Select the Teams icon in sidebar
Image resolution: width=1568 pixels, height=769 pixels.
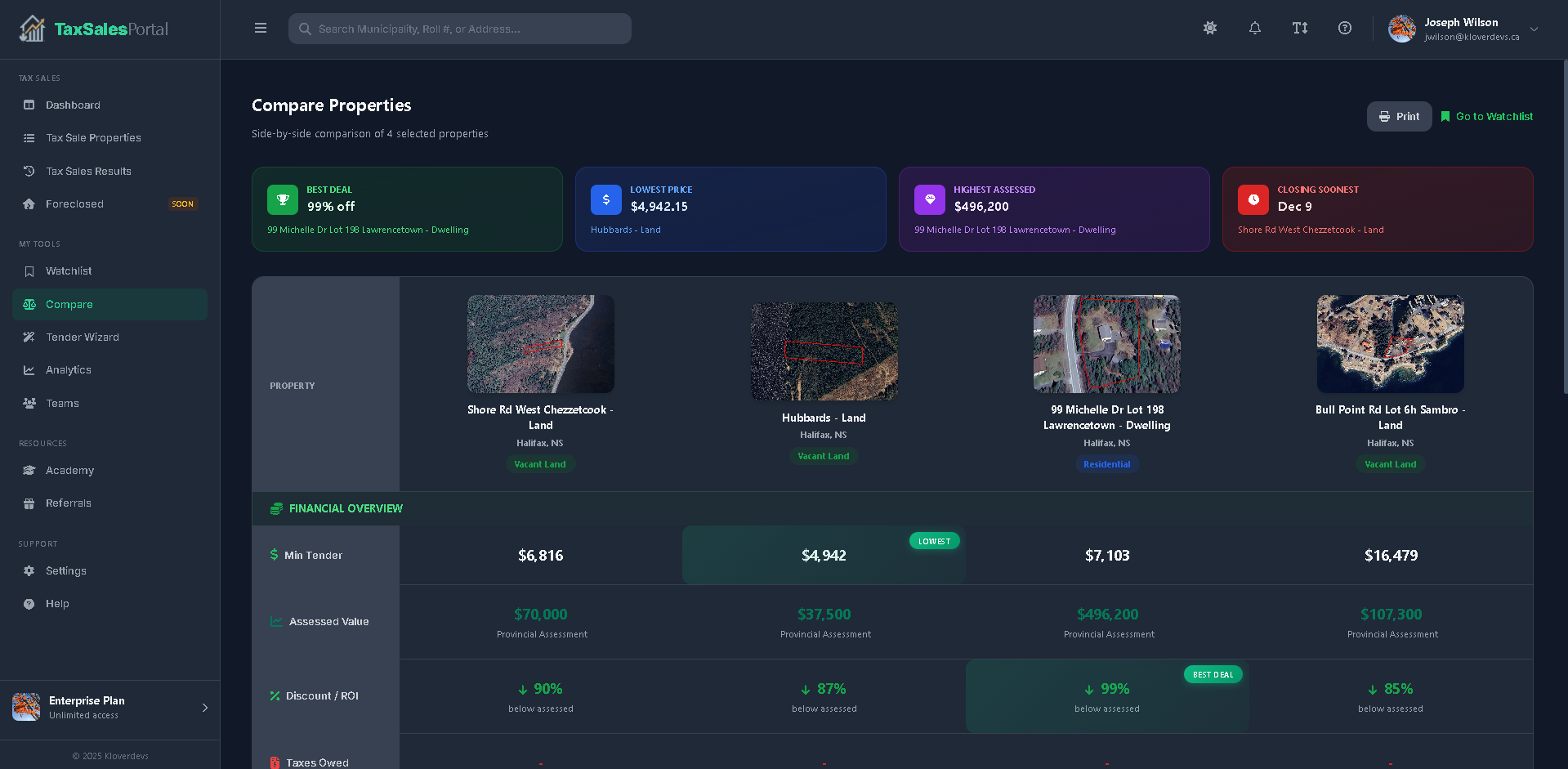pyautogui.click(x=28, y=403)
